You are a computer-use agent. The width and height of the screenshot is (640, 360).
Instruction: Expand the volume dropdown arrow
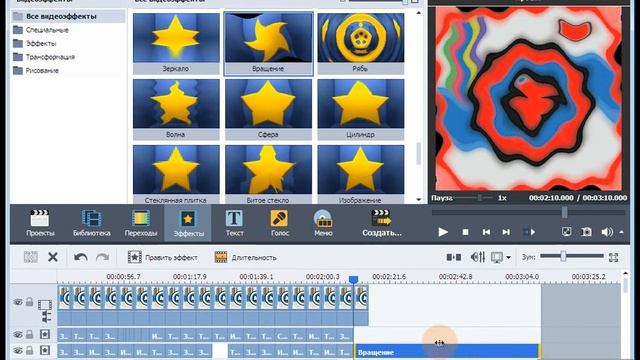tap(622, 232)
